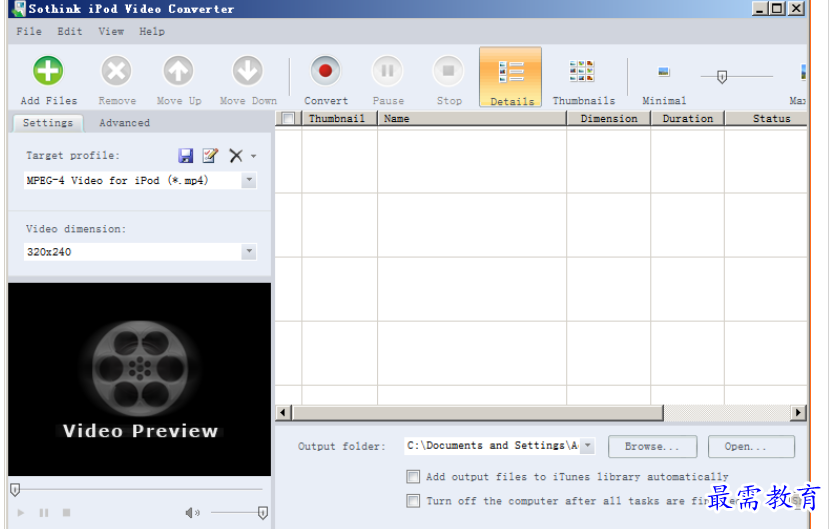829x529 pixels.
Task: Delete the target profile with the X icon
Action: tap(236, 155)
